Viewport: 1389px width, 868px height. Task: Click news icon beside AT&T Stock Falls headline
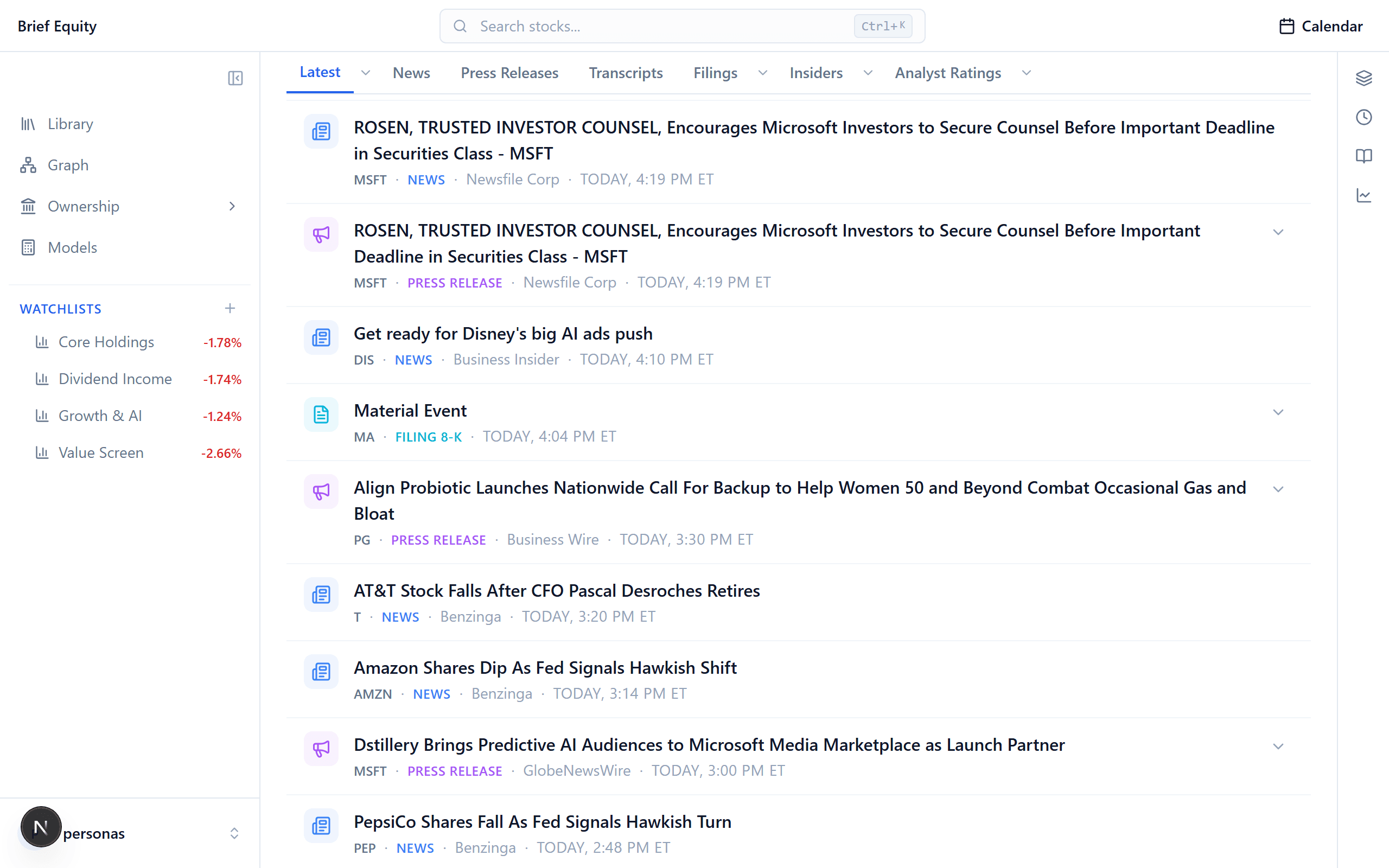point(321,595)
